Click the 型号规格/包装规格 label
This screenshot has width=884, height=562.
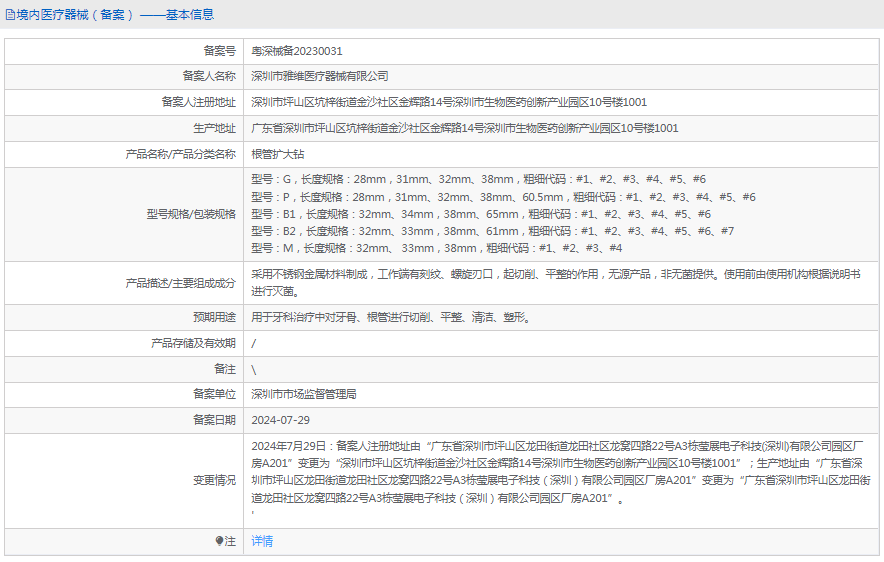191,214
